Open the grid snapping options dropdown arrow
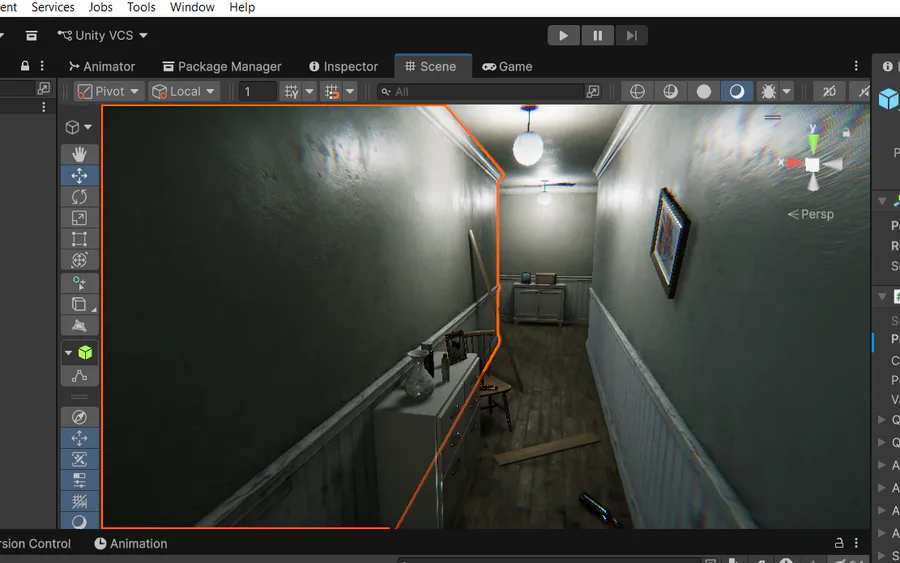 [350, 91]
